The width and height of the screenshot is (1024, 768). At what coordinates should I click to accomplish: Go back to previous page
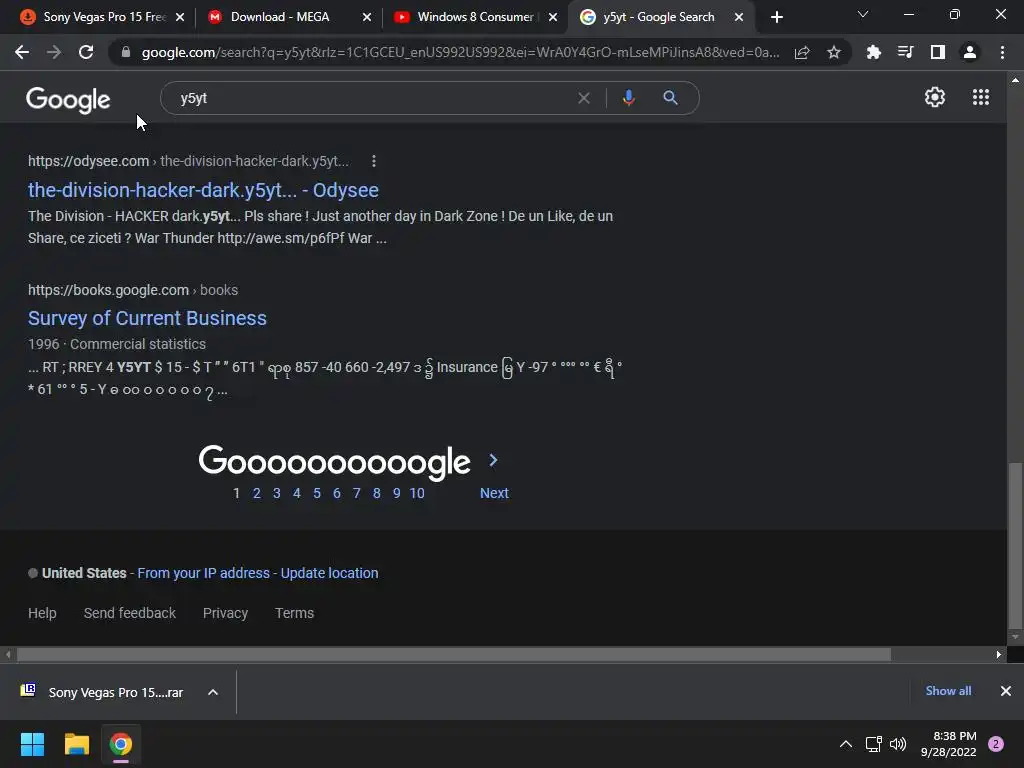[22, 52]
